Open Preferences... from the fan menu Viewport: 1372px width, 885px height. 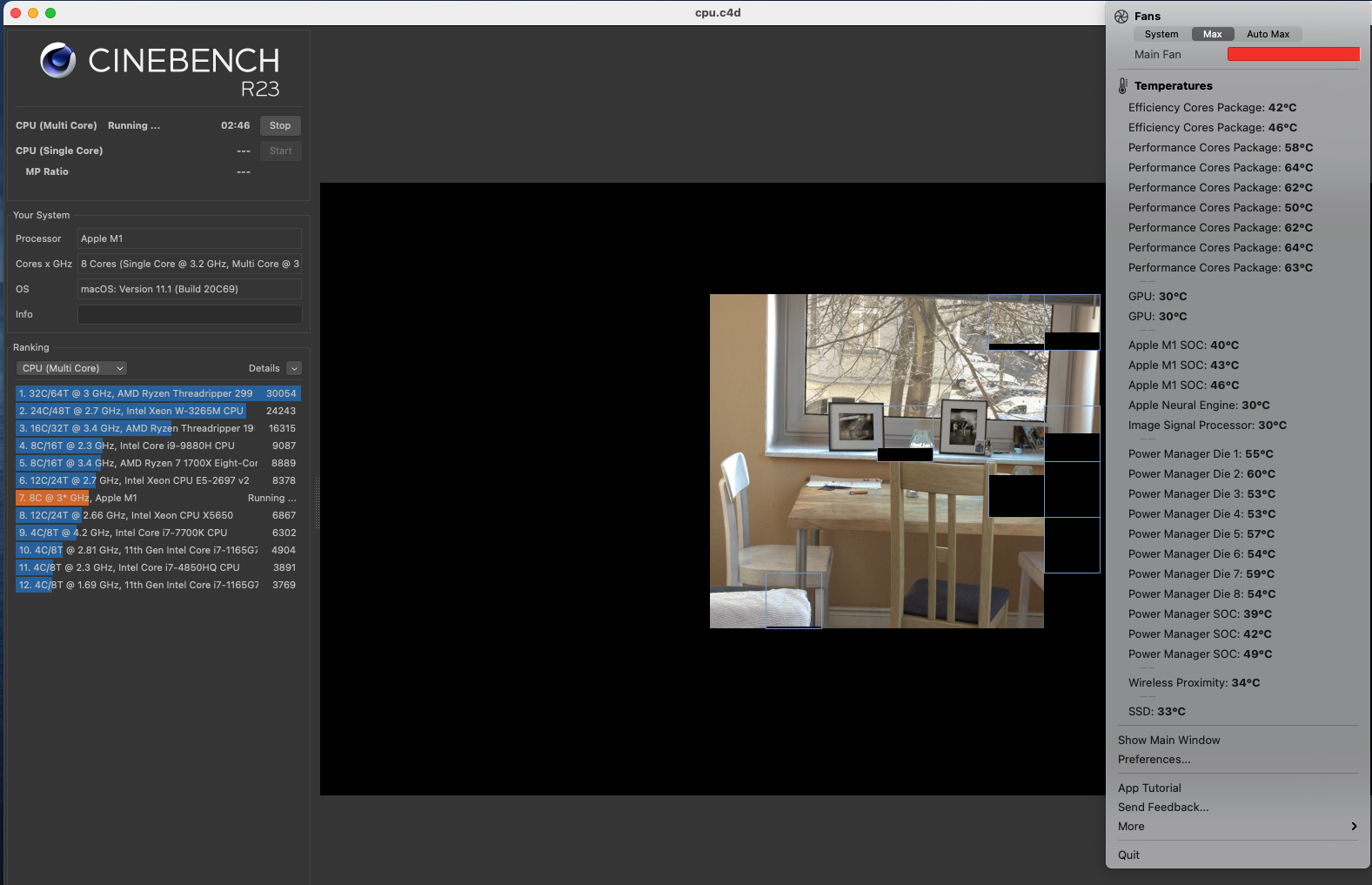click(x=1154, y=760)
